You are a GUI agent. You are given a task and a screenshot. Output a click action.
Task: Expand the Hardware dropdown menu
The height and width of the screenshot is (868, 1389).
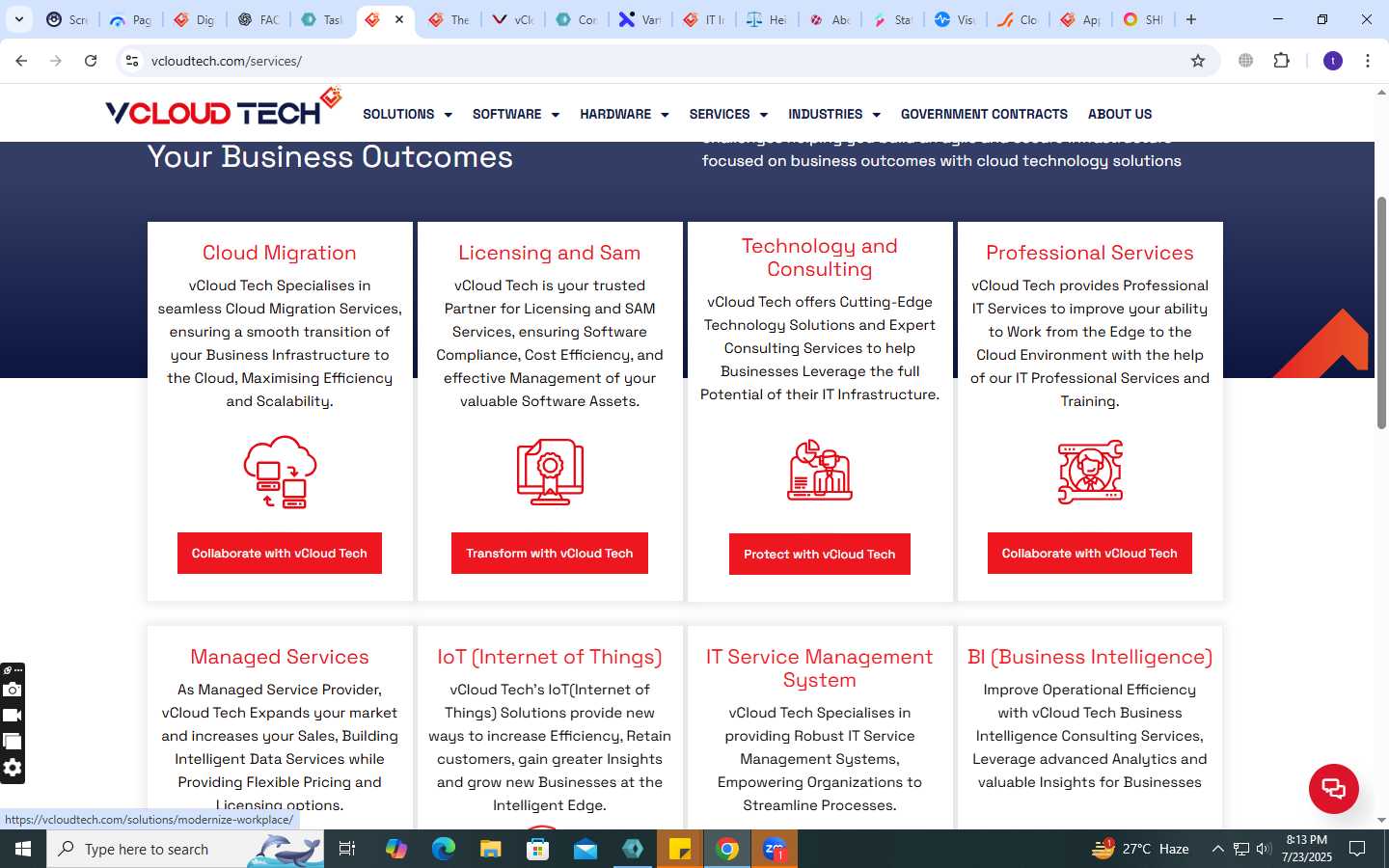tap(624, 114)
